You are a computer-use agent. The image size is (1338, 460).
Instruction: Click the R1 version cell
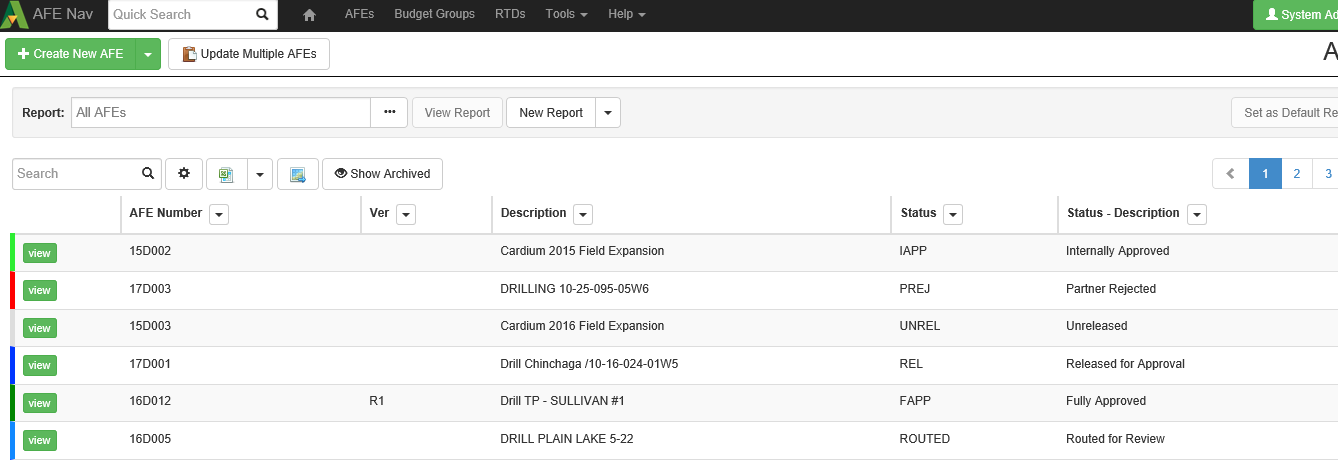coord(377,401)
